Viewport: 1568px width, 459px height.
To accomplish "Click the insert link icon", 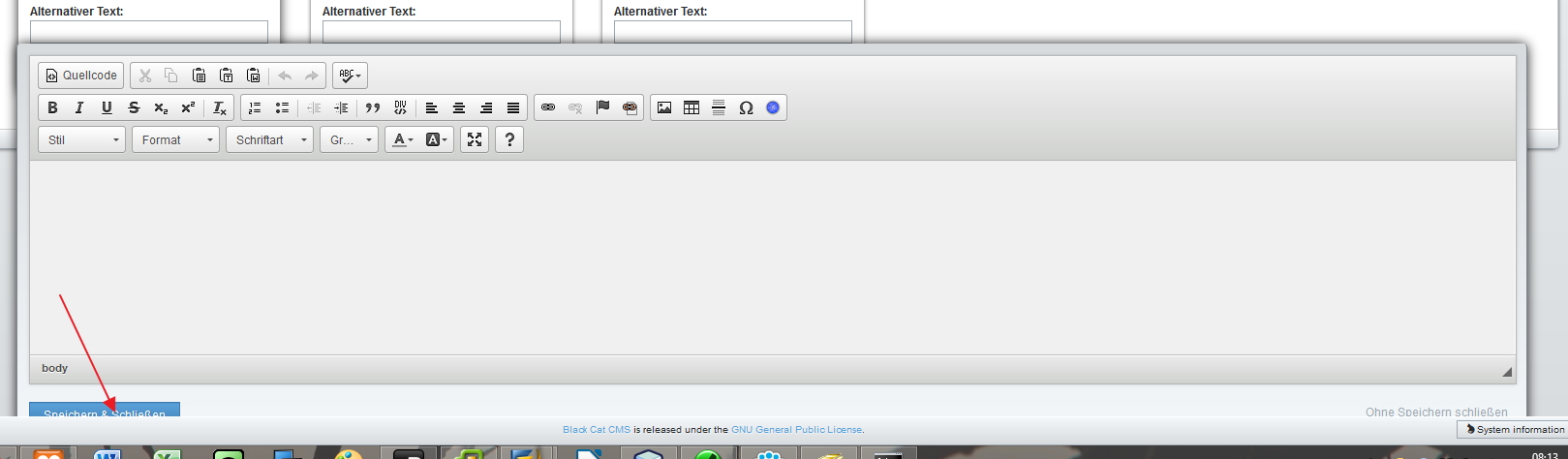I will pyautogui.click(x=548, y=107).
